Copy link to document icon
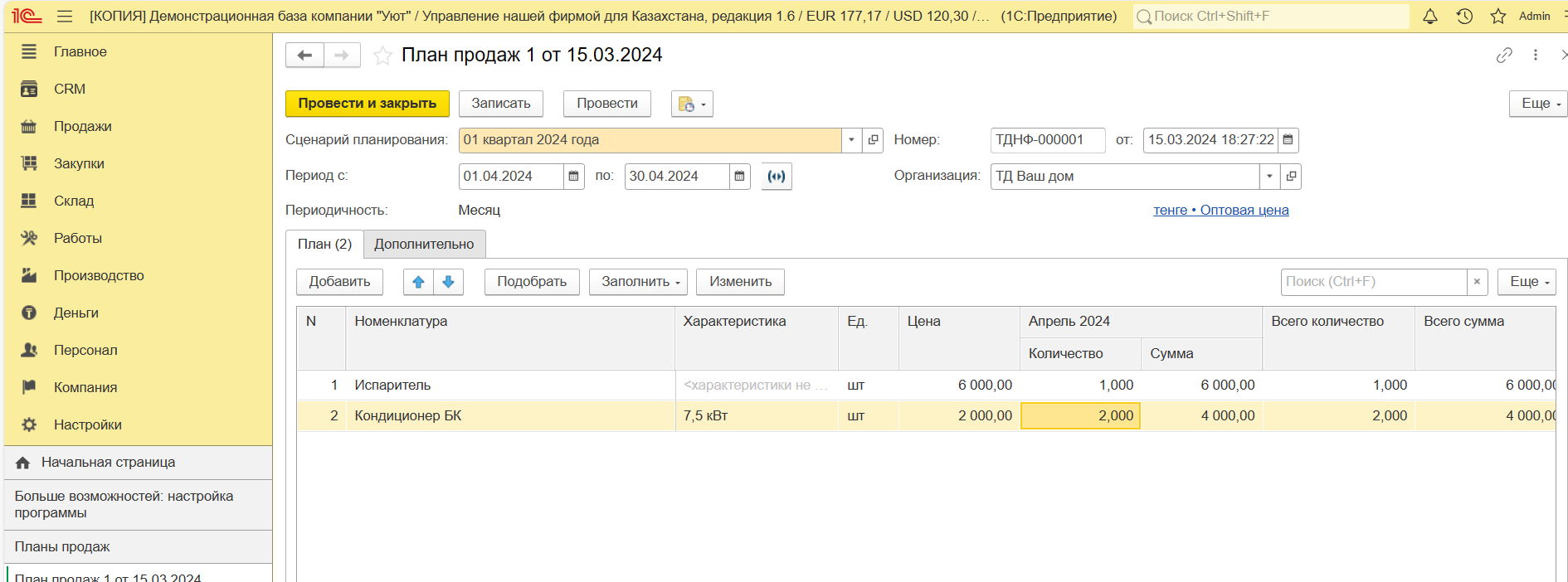The width and height of the screenshot is (1568, 582). tap(1504, 56)
